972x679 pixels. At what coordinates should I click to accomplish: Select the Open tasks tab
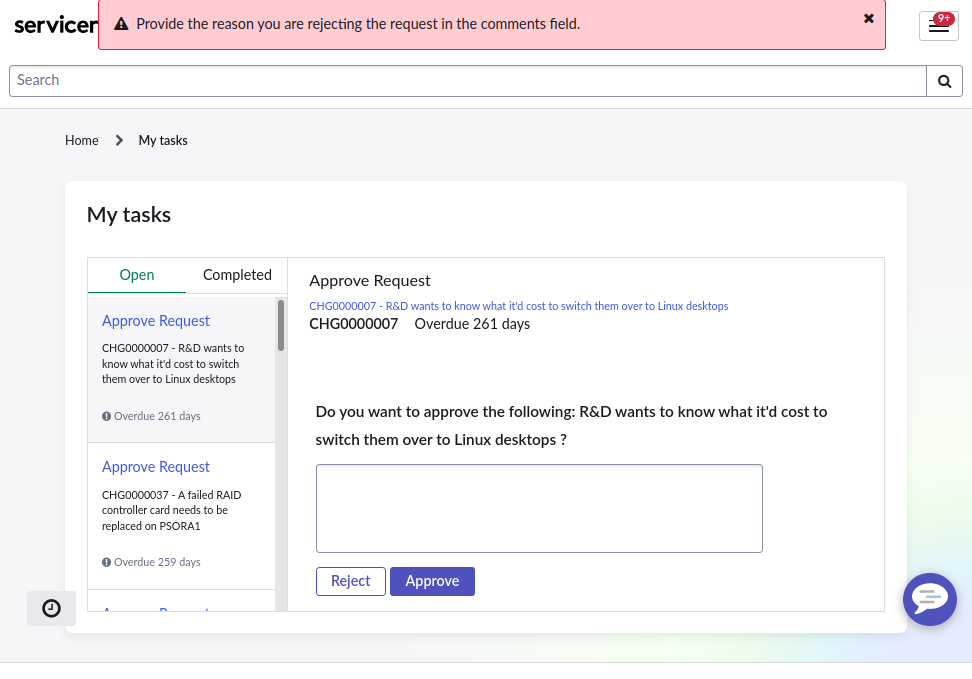pyautogui.click(x=137, y=275)
